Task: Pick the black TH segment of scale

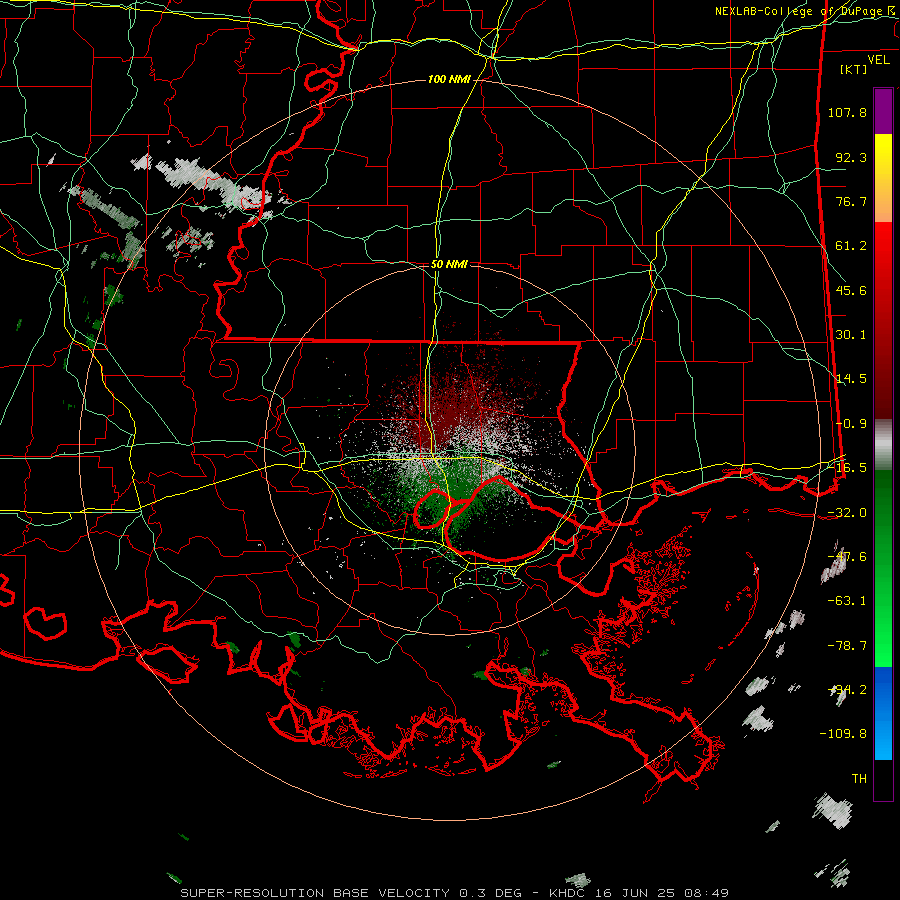Action: 883,779
